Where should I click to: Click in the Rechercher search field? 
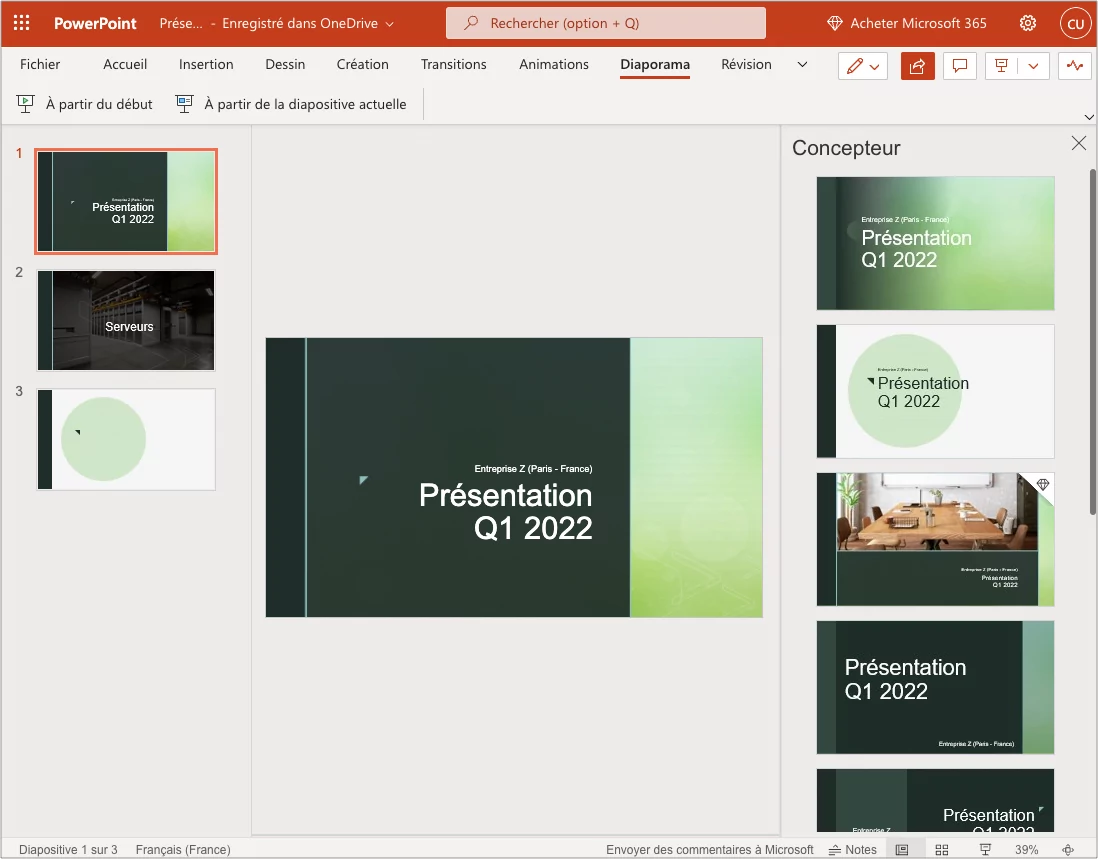click(x=606, y=23)
